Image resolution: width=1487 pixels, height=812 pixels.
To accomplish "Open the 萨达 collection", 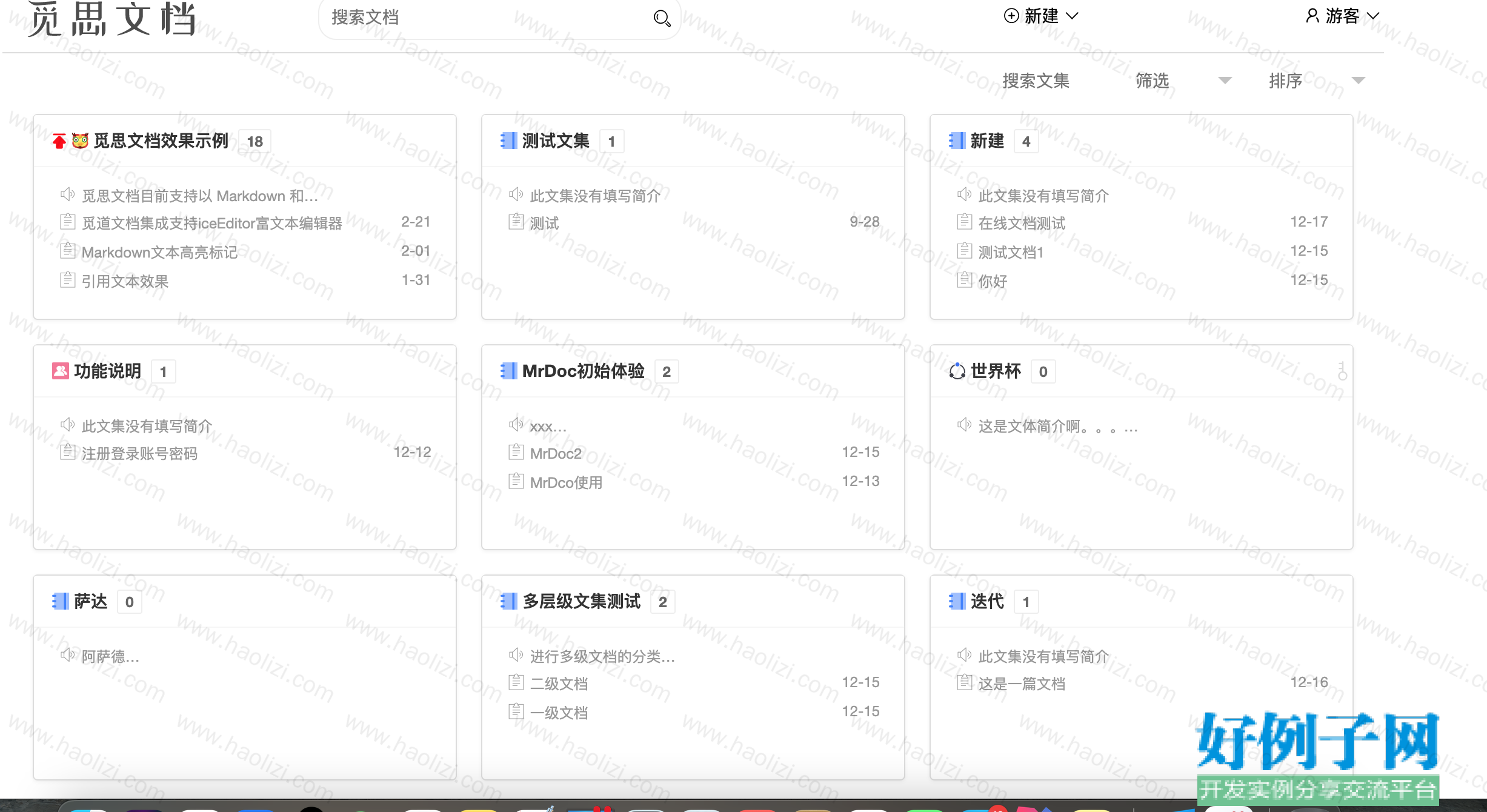I will 90,601.
